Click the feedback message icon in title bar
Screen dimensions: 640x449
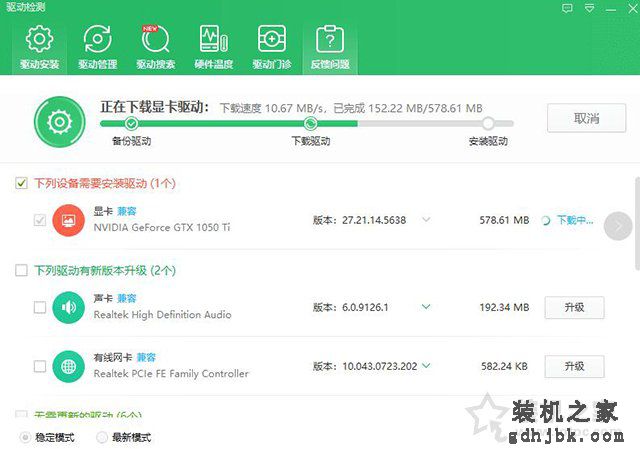[x=567, y=8]
